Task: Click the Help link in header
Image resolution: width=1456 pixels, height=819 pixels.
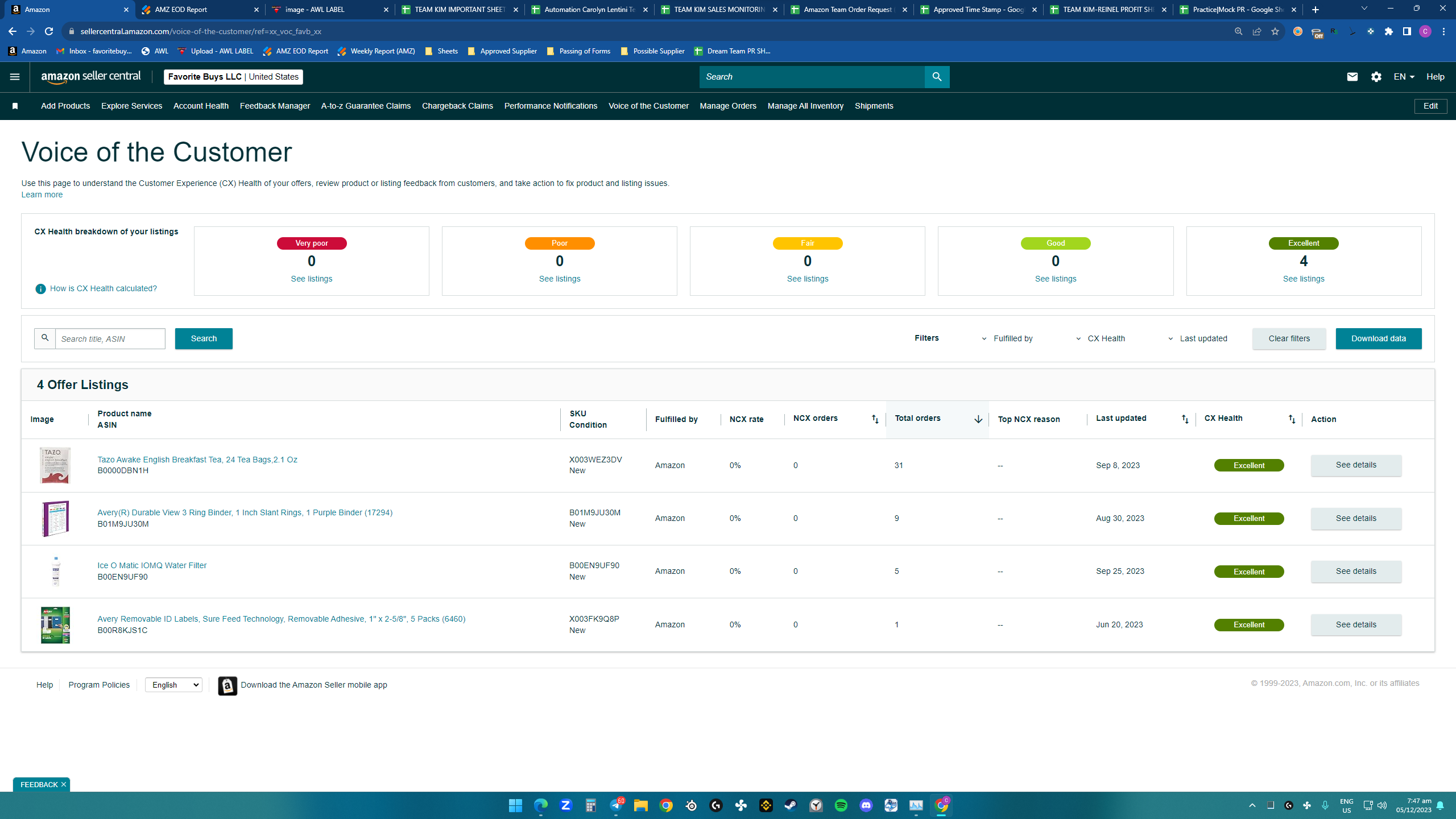Action: point(1435,77)
